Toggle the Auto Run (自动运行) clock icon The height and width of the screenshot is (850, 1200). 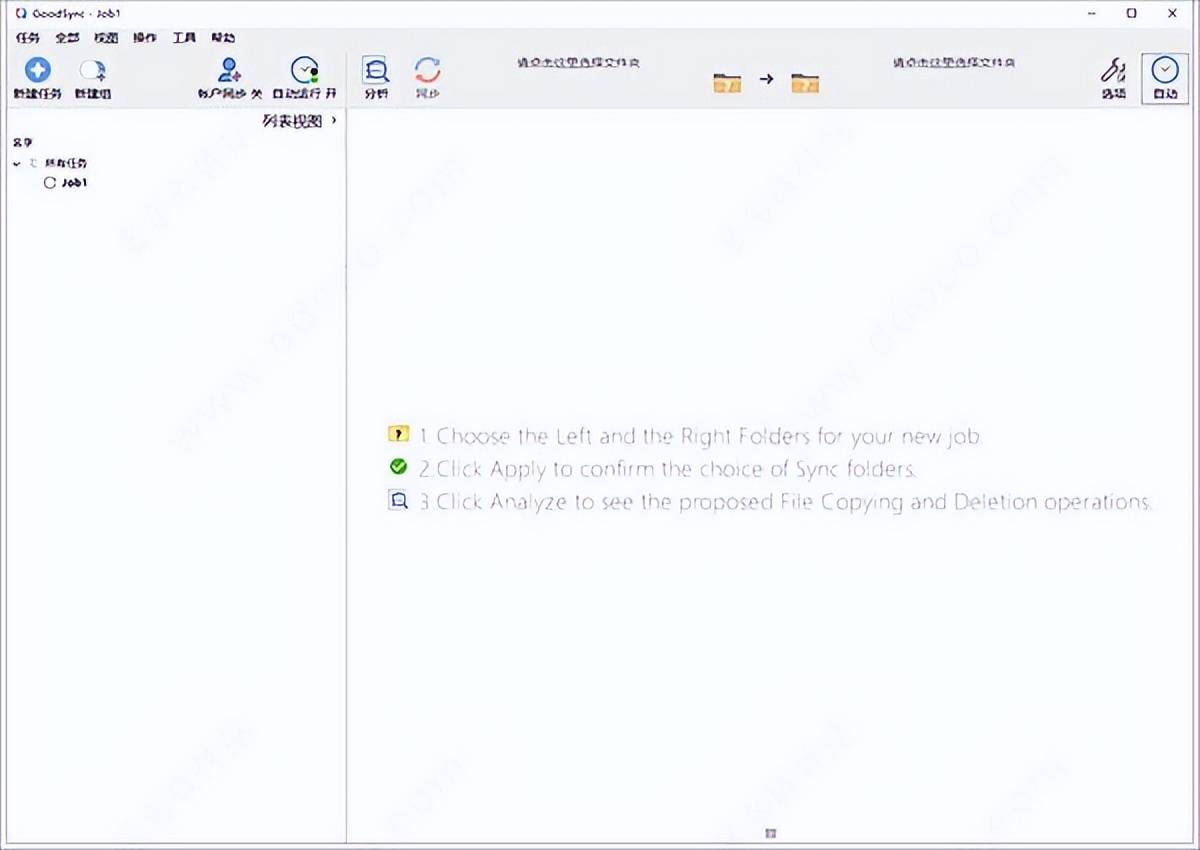(304, 71)
